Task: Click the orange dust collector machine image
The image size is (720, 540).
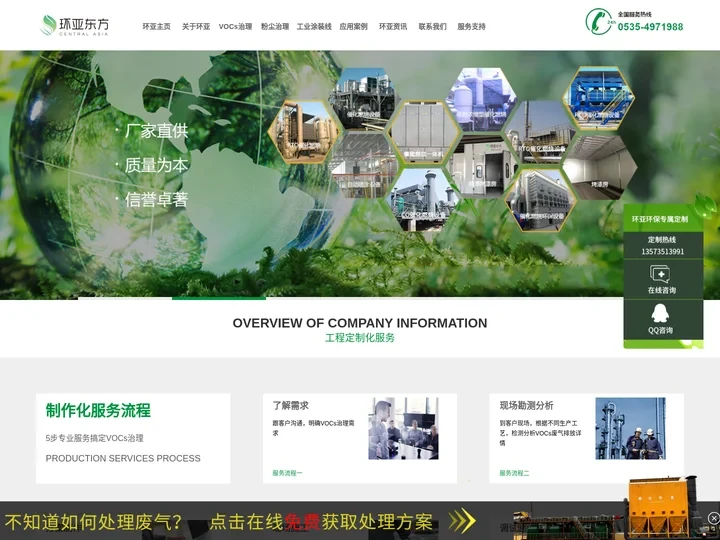Action: pyautogui.click(x=662, y=507)
